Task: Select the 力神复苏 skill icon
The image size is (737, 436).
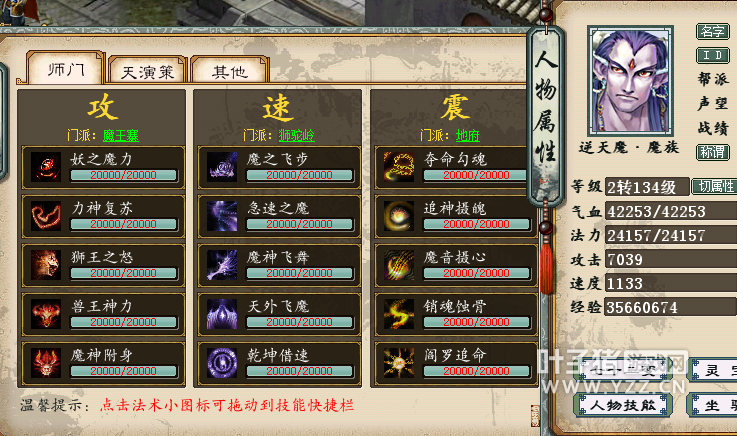Action: pos(46,216)
